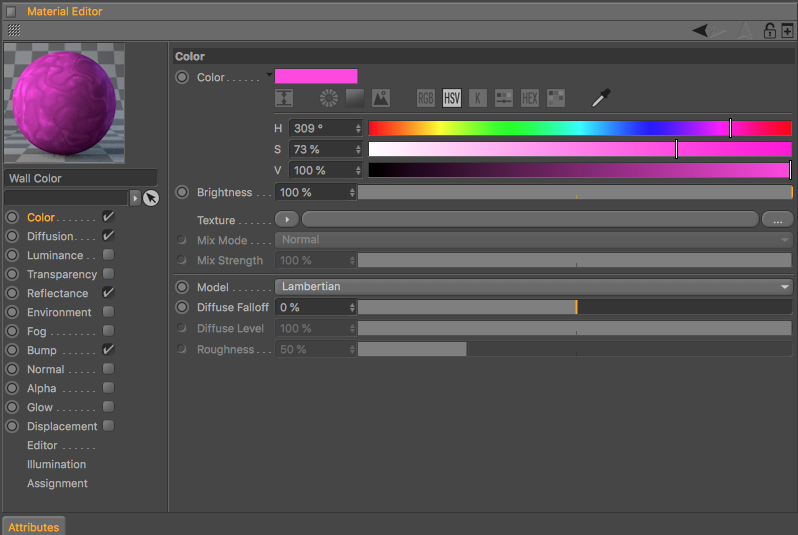Click the Material Editor window menu square
The image size is (798, 535).
pyautogui.click(x=11, y=11)
